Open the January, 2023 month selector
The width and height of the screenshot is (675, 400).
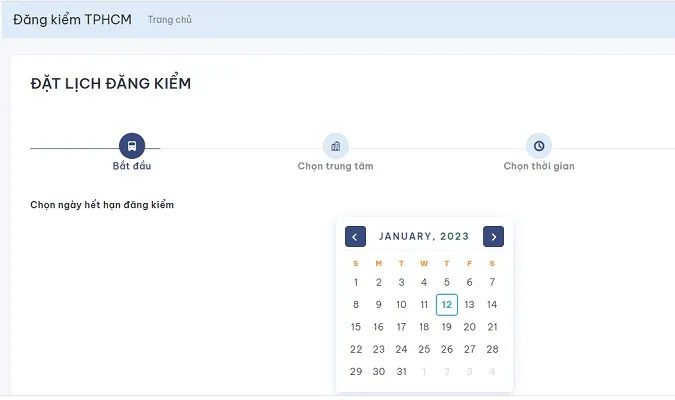424,237
